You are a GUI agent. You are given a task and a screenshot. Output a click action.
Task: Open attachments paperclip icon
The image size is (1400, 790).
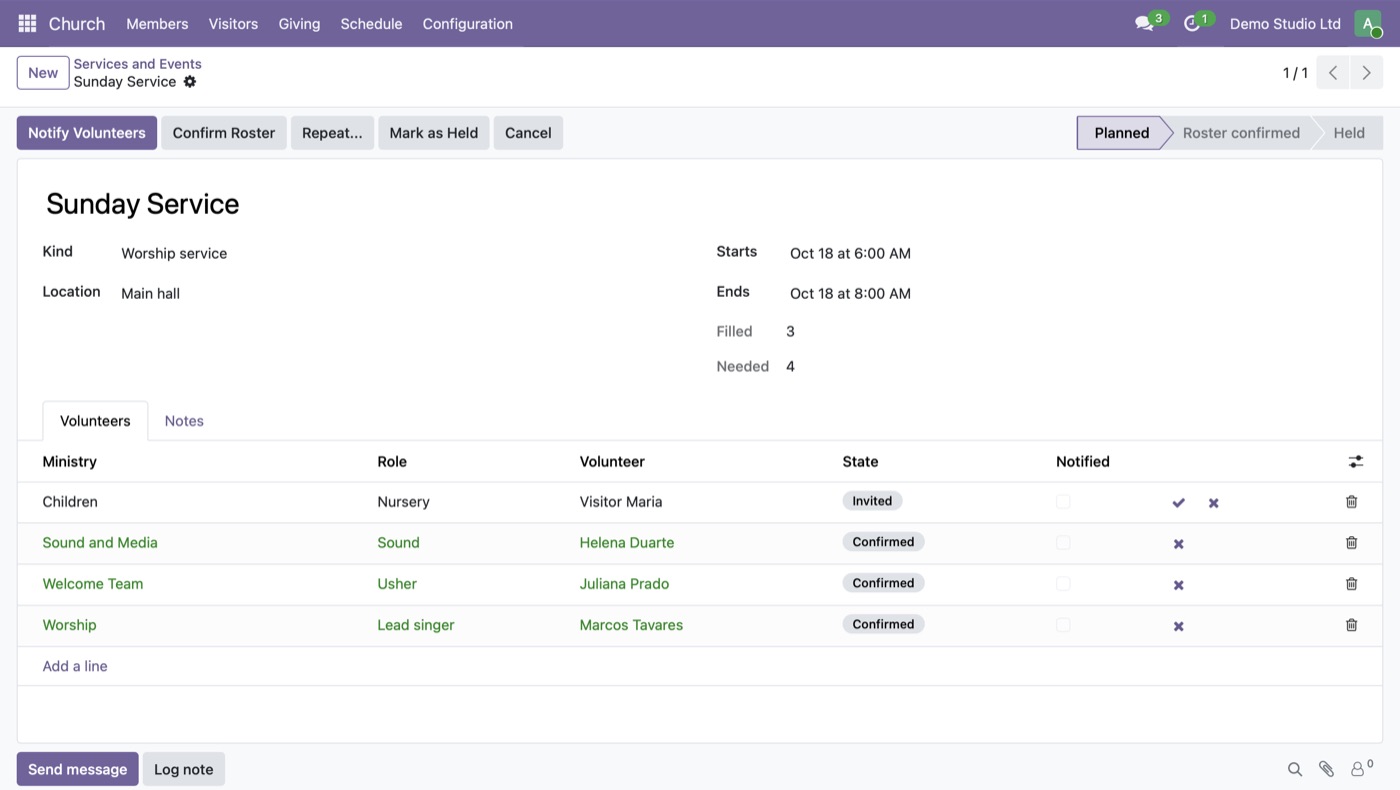pyautogui.click(x=1326, y=769)
